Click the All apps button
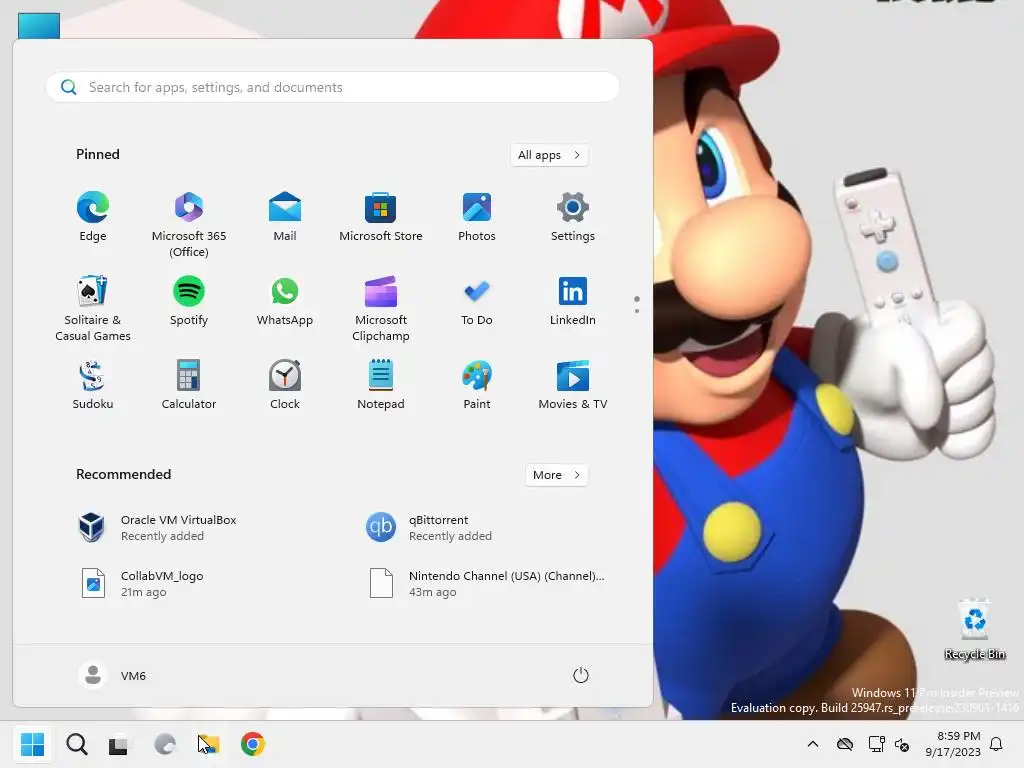This screenshot has height=768, width=1024. point(549,155)
